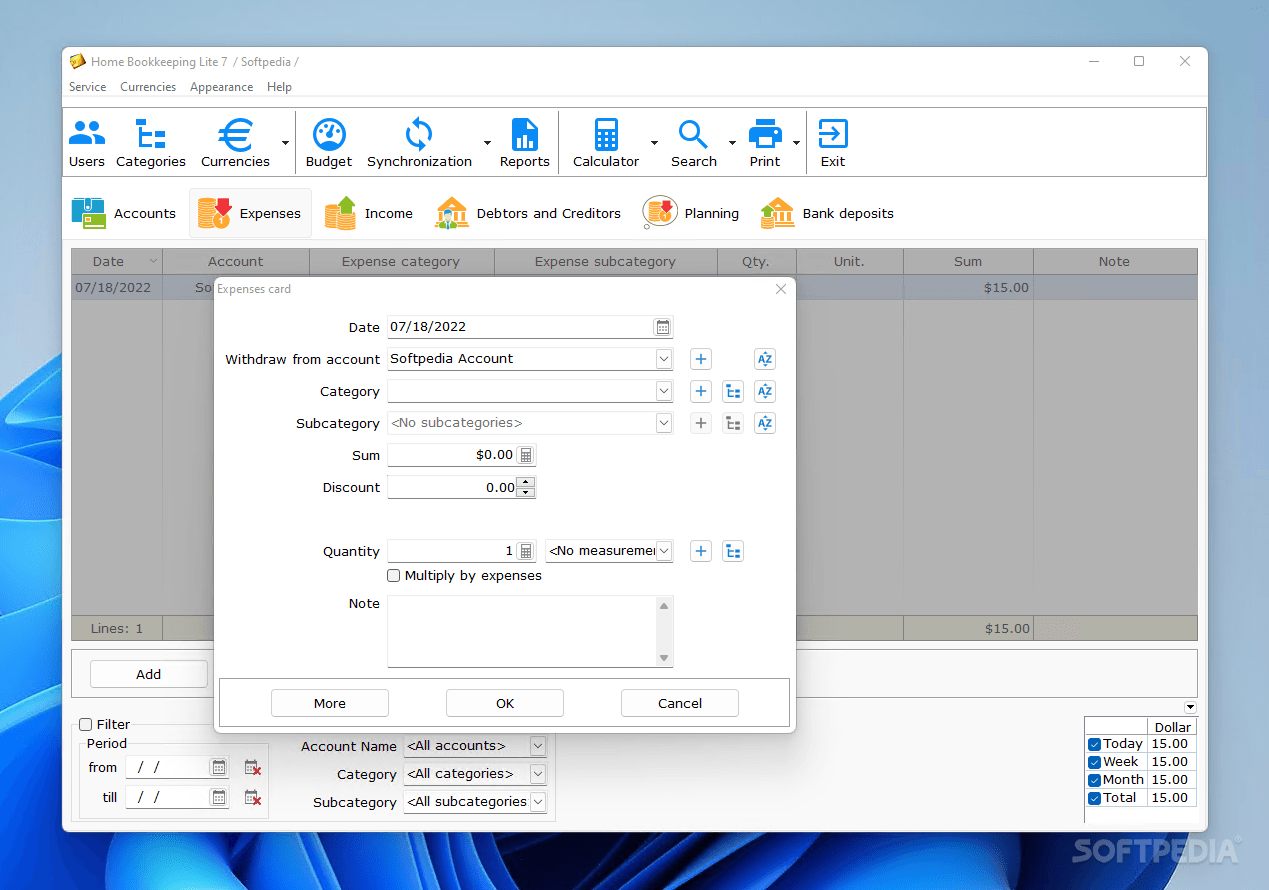Sort accounts alphabetically with A-Z icon
This screenshot has height=890, width=1269.
coord(765,359)
